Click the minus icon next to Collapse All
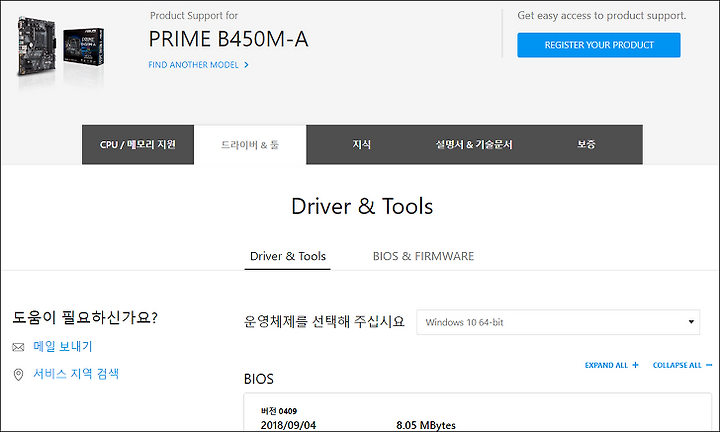This screenshot has height=432, width=720. [709, 365]
